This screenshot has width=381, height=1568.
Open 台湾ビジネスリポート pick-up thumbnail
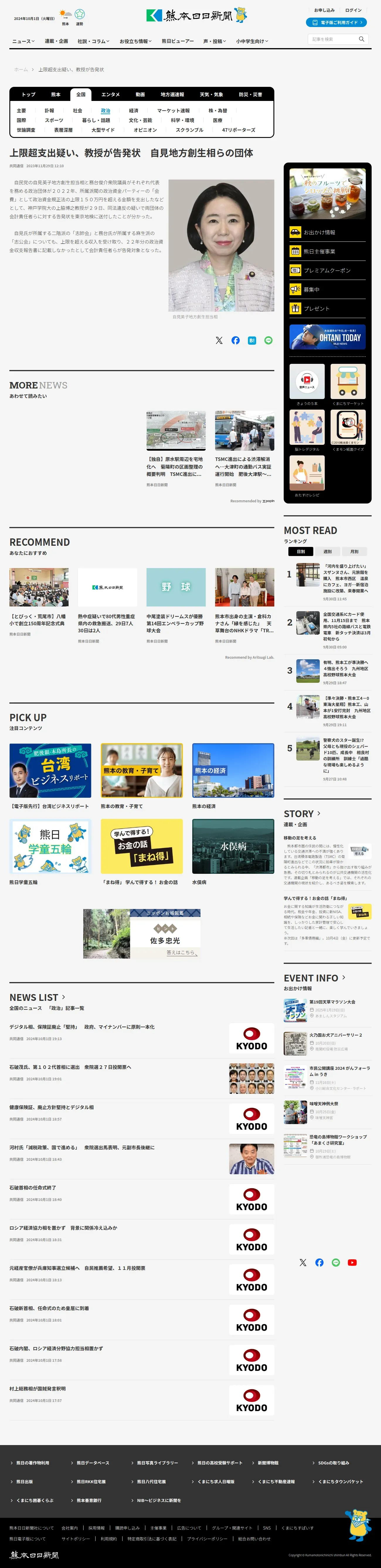(x=50, y=770)
